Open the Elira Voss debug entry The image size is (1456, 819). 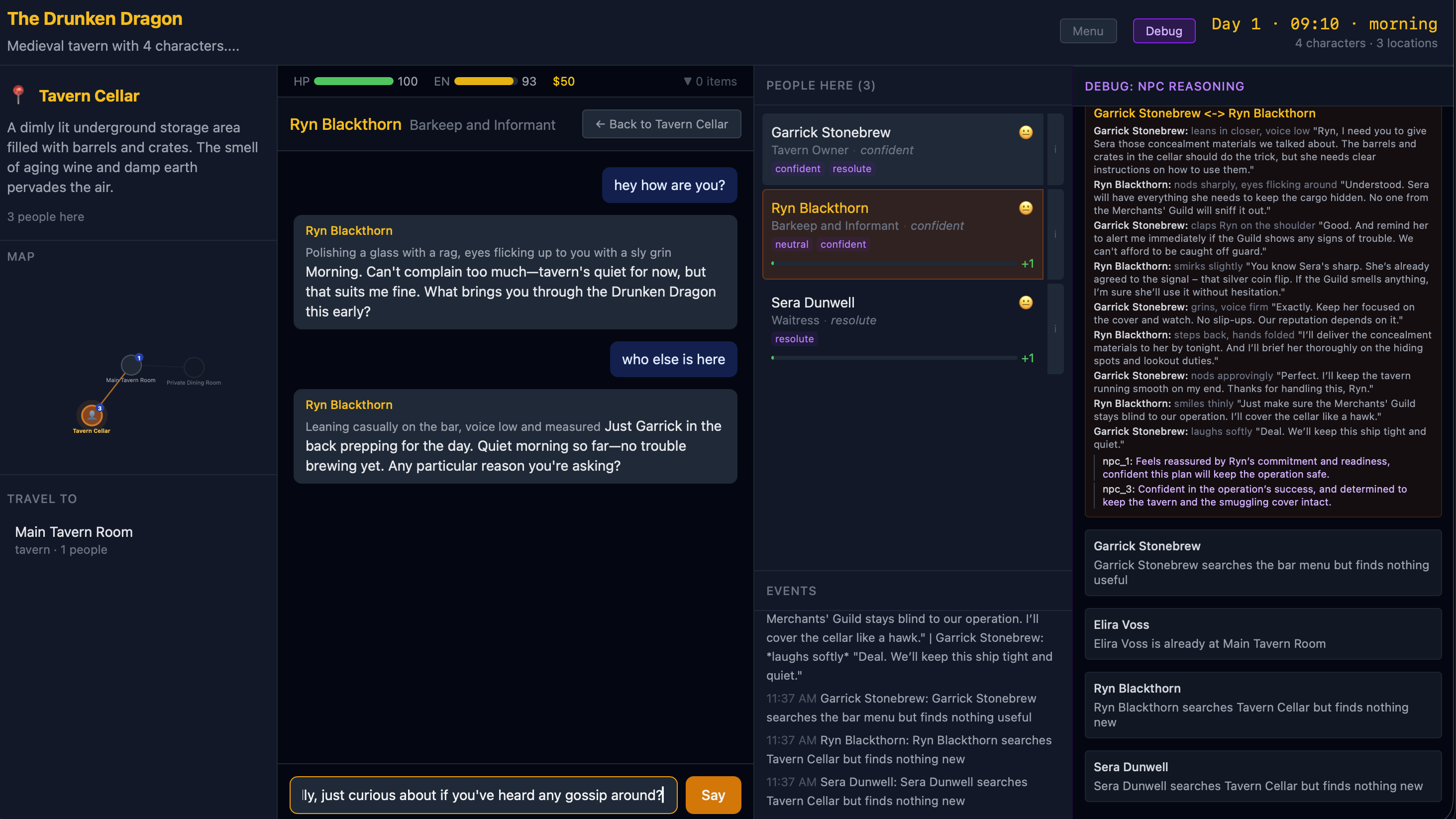(1263, 633)
